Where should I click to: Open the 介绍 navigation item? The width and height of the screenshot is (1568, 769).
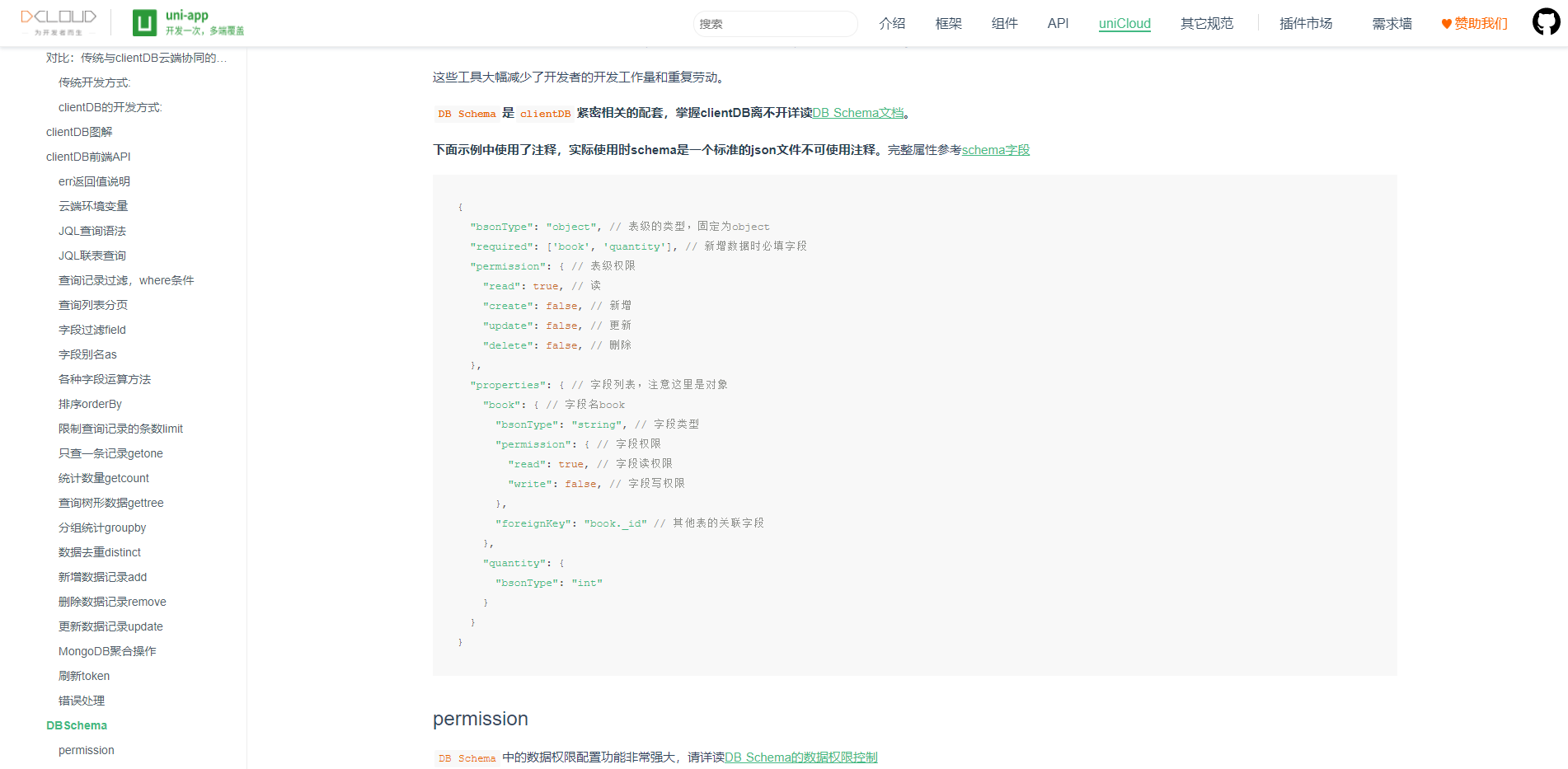tap(892, 23)
